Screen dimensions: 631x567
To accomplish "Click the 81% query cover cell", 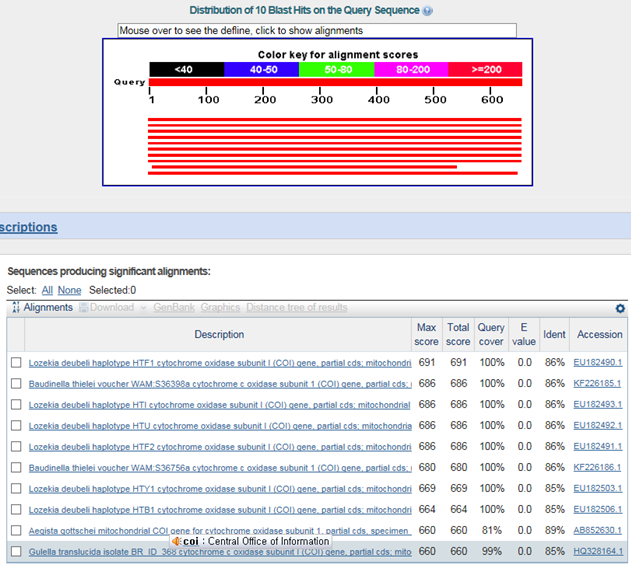I will pyautogui.click(x=491, y=530).
